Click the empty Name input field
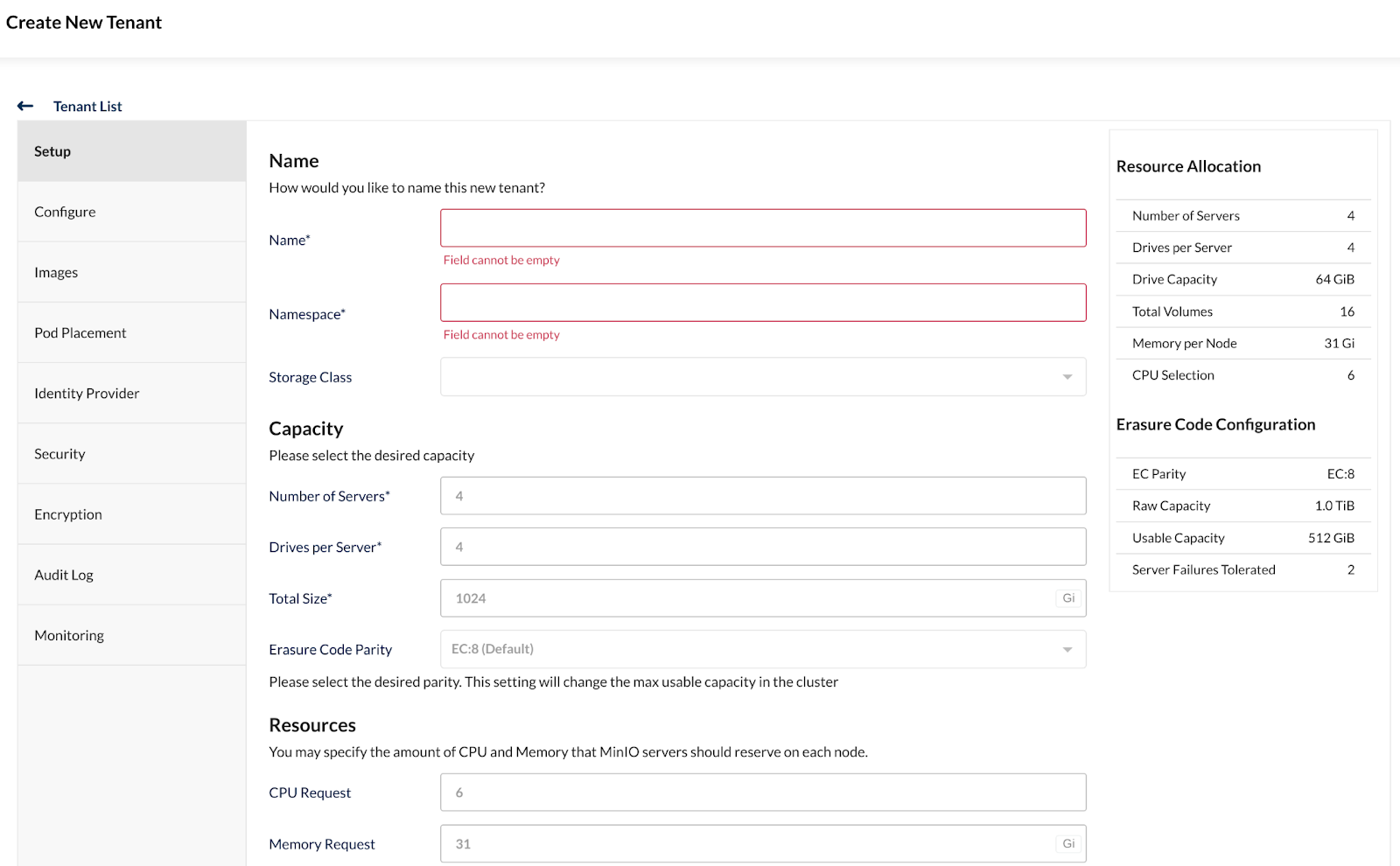Screen dimensions: 1400x866 [x=761, y=227]
